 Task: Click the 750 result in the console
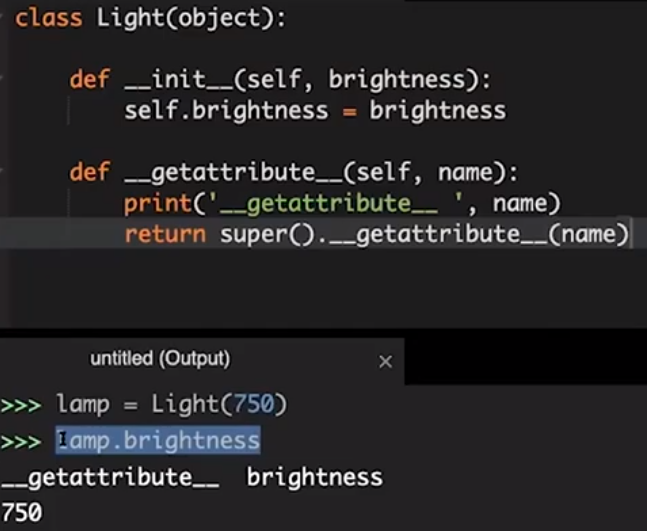[21, 513]
